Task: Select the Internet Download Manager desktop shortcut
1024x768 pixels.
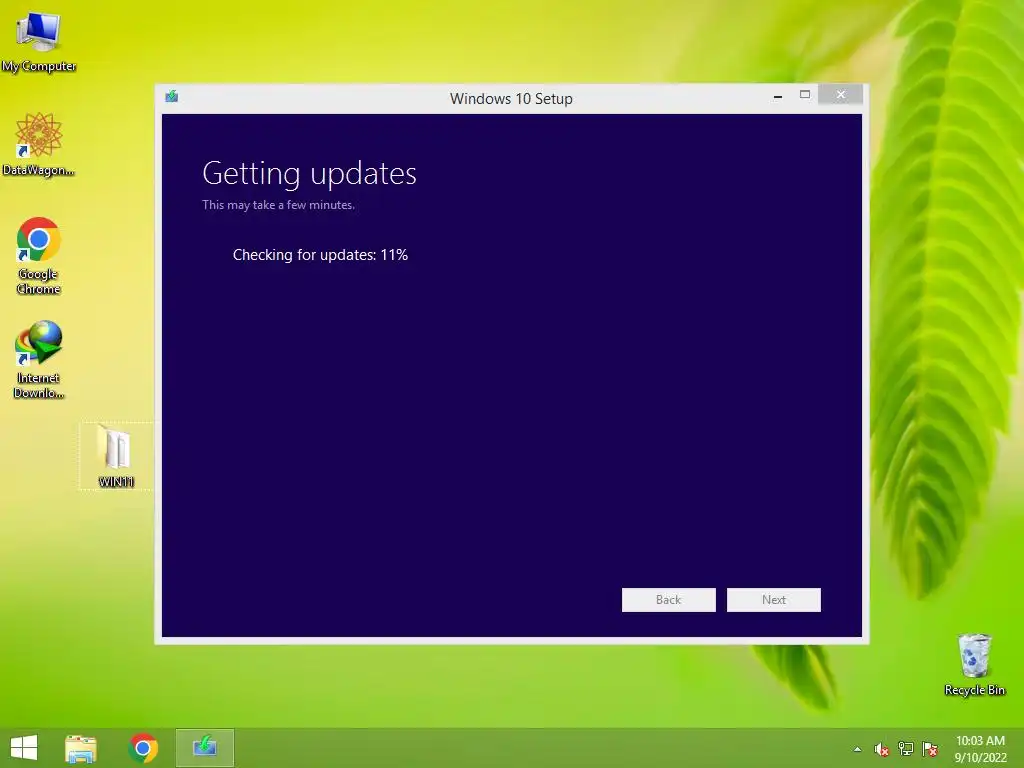Action: coord(39,359)
